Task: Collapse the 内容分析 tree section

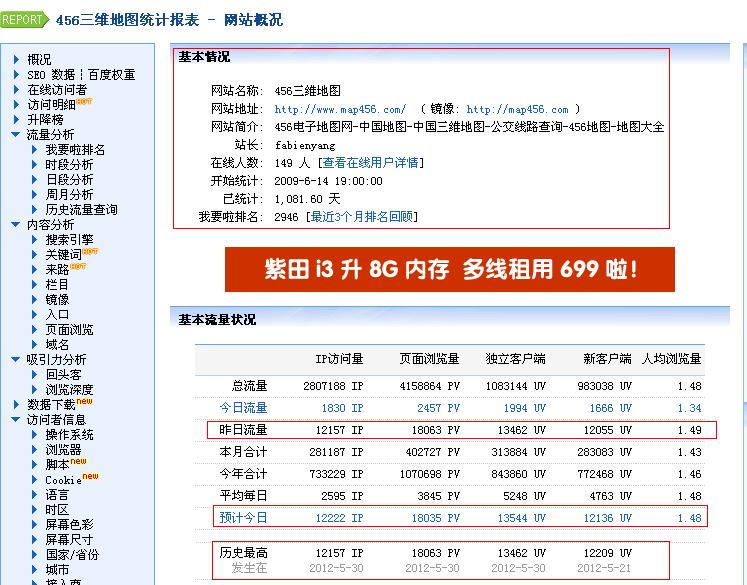Action: pyautogui.click(x=16, y=225)
